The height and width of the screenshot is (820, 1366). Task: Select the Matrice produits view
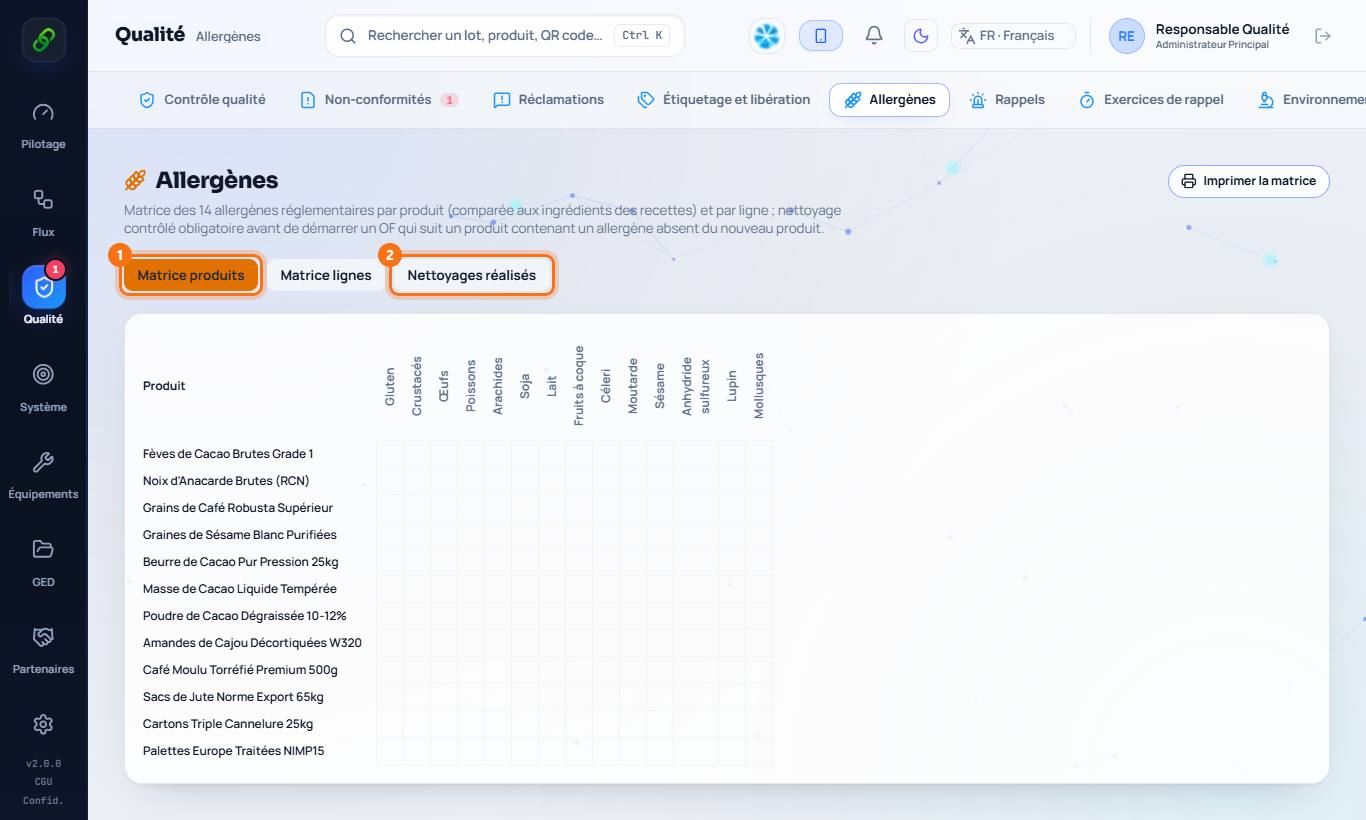pos(191,275)
